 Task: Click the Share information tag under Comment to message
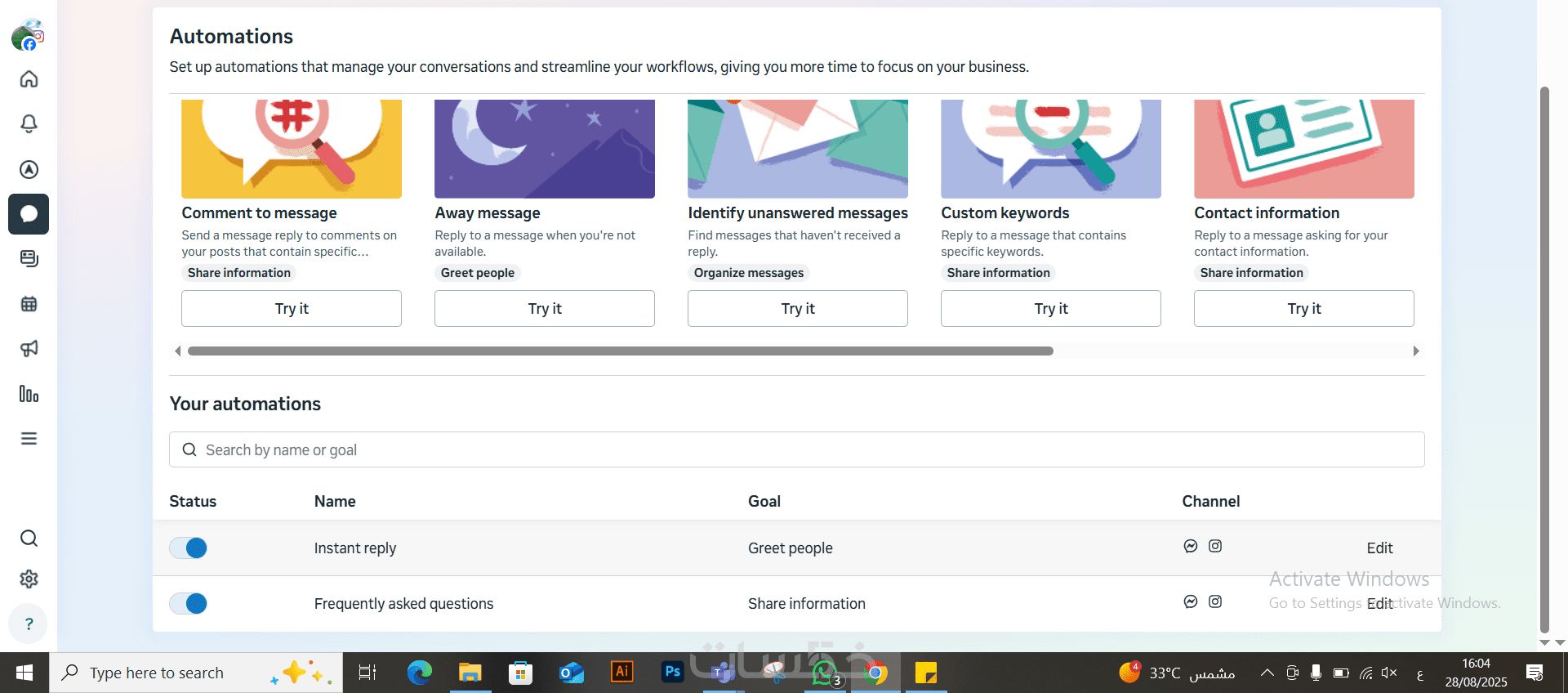239,273
